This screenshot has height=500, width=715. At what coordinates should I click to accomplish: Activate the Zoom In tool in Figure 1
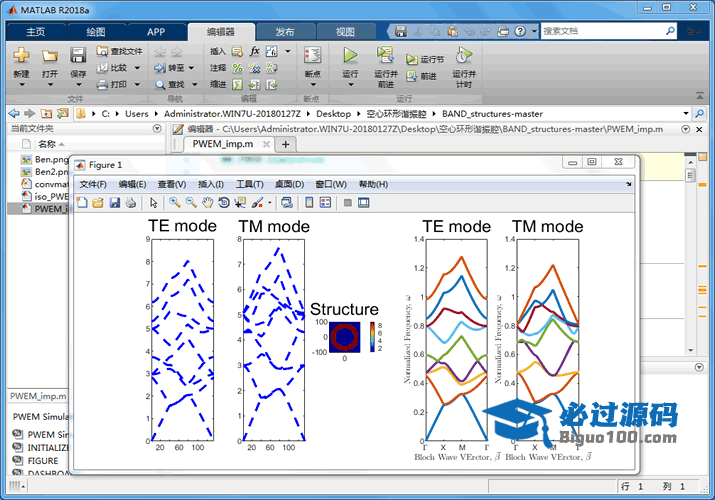(175, 203)
